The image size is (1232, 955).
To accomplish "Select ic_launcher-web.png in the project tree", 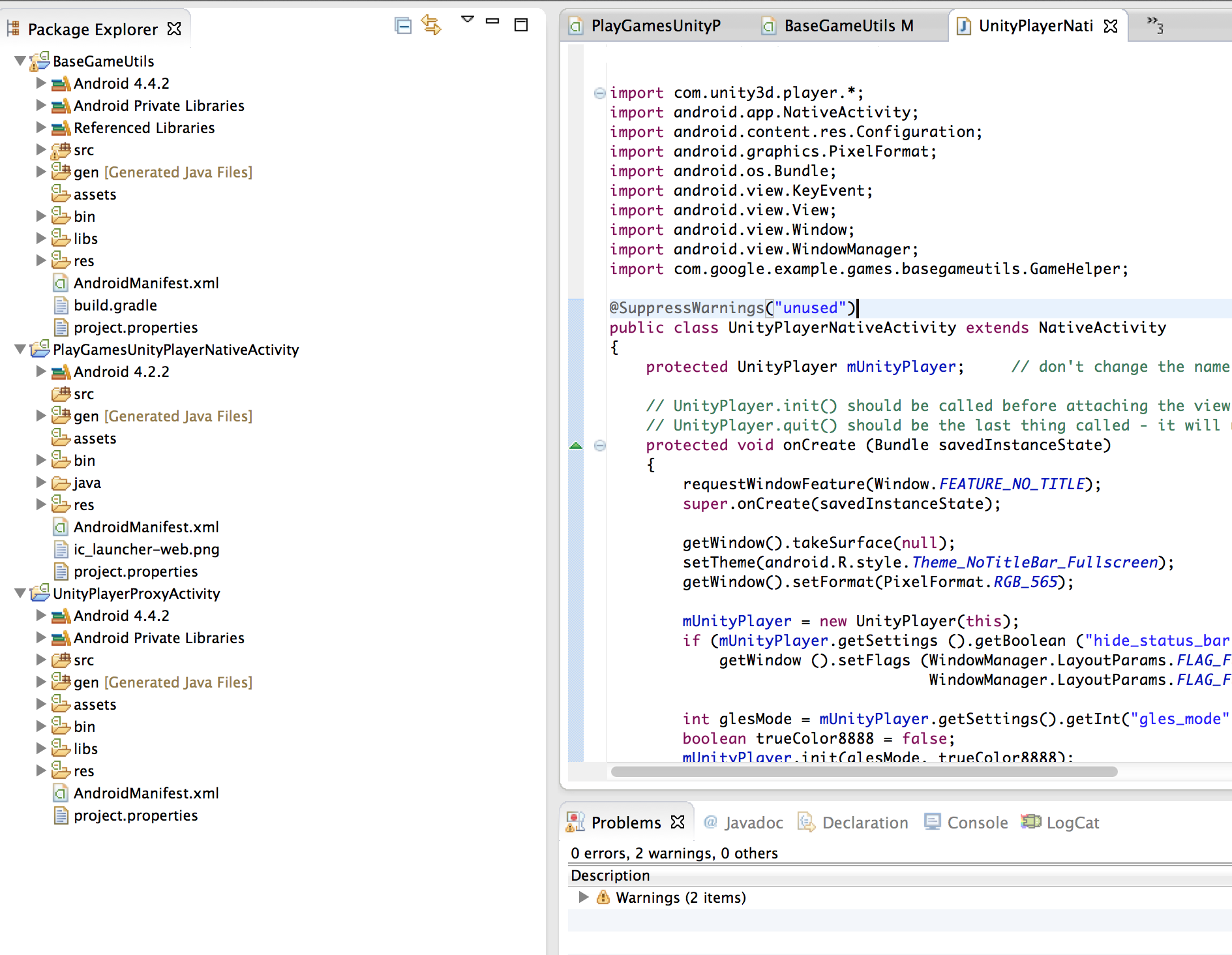I will (146, 549).
